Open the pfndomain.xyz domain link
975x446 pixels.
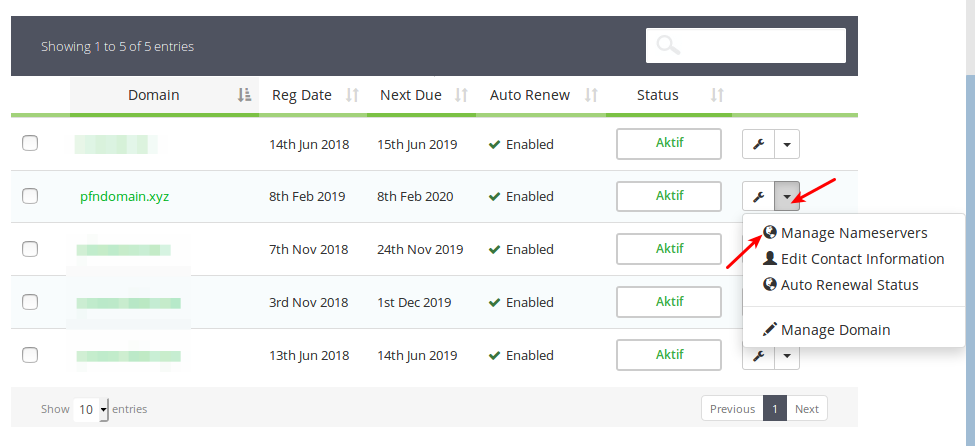124,197
